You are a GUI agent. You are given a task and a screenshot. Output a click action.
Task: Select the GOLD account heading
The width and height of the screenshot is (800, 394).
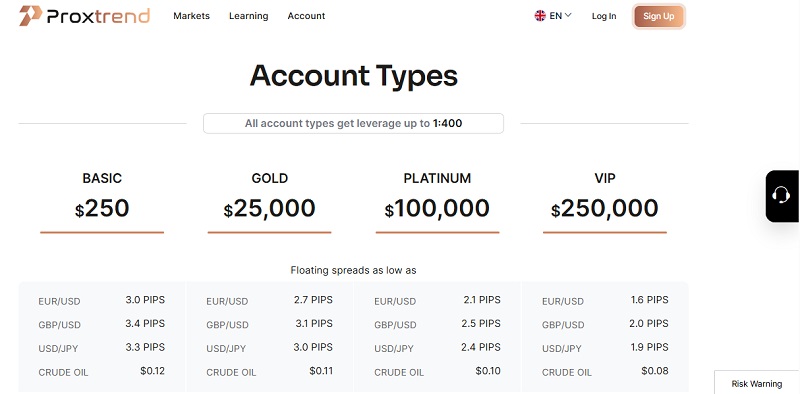point(269,178)
